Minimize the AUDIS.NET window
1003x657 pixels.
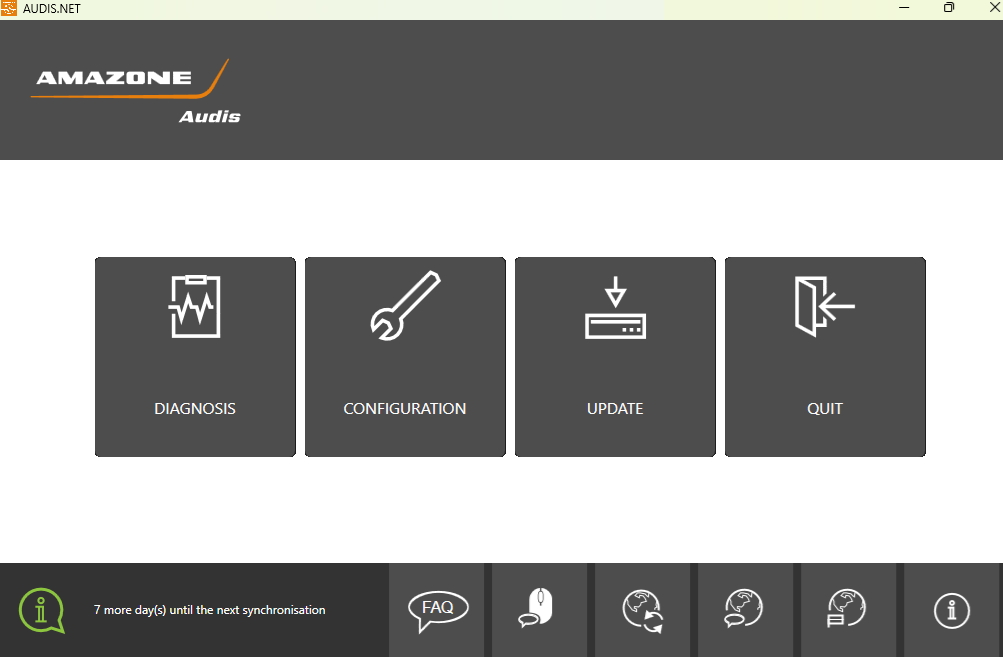pos(904,9)
